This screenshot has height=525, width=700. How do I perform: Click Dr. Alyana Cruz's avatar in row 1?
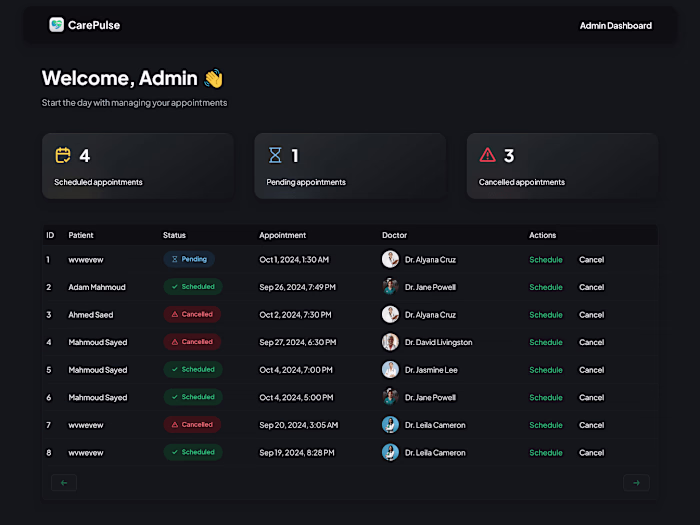[x=390, y=259]
